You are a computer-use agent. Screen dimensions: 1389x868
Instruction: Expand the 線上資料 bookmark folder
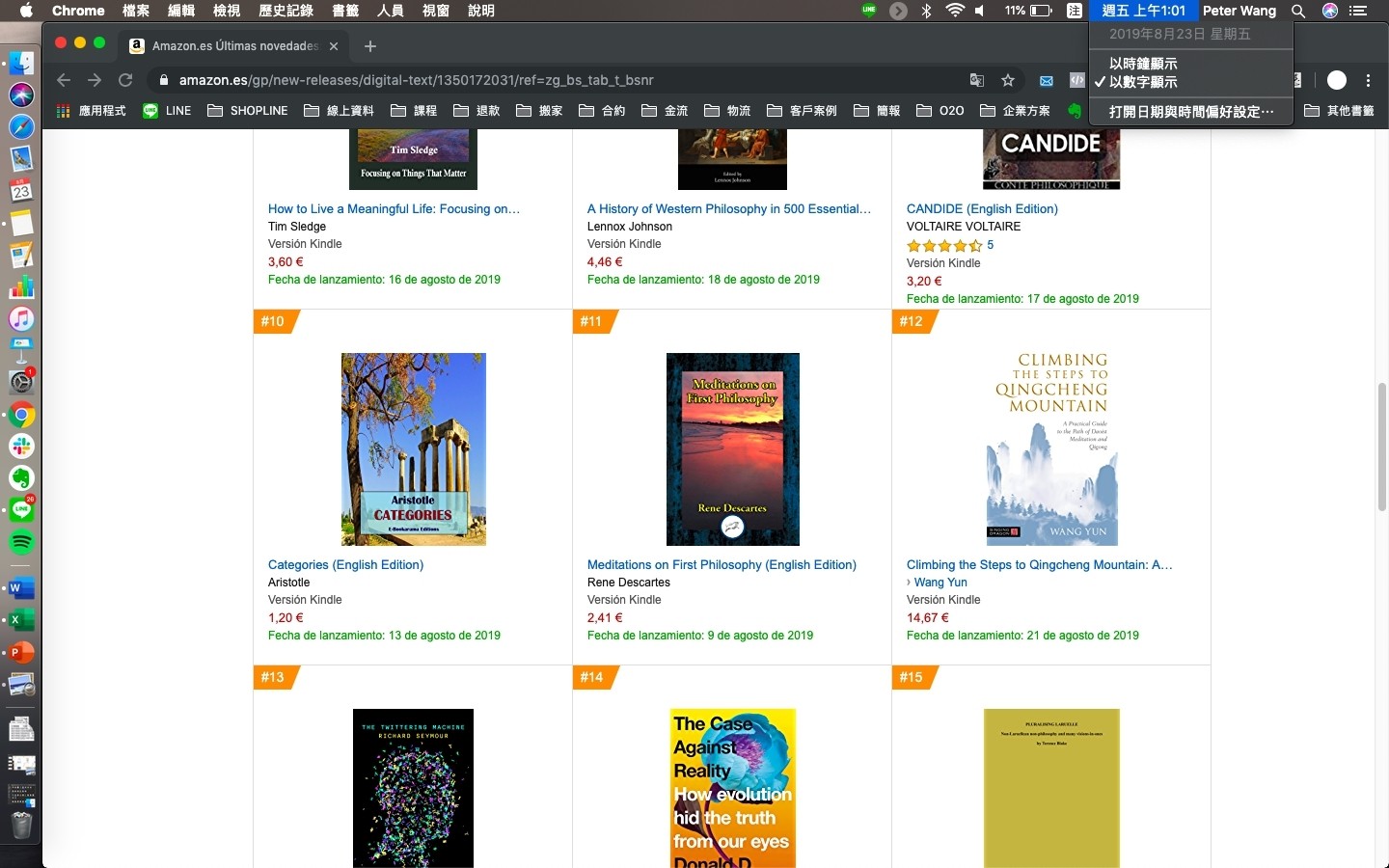tap(339, 111)
